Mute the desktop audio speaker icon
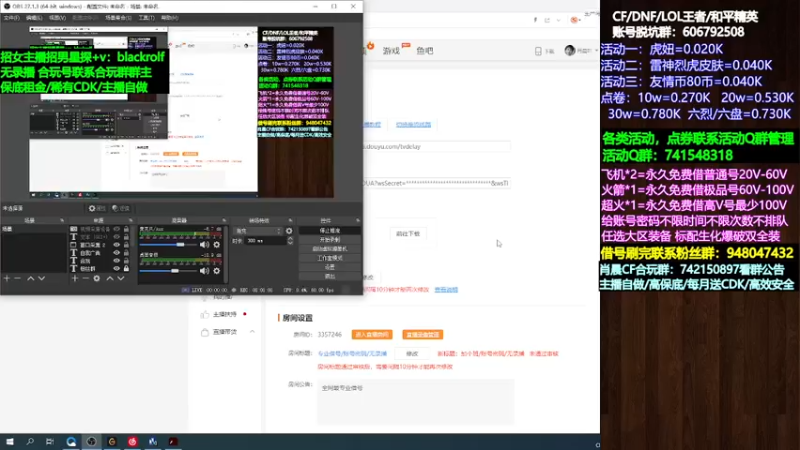Image resolution: width=800 pixels, height=450 pixels. 205,271
